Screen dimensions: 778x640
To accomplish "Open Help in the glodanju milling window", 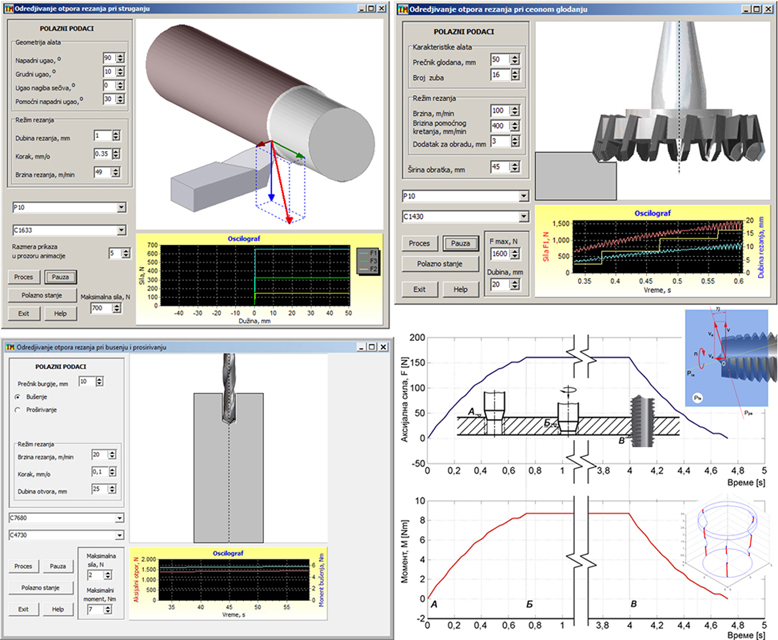I will pyautogui.click(x=462, y=289).
